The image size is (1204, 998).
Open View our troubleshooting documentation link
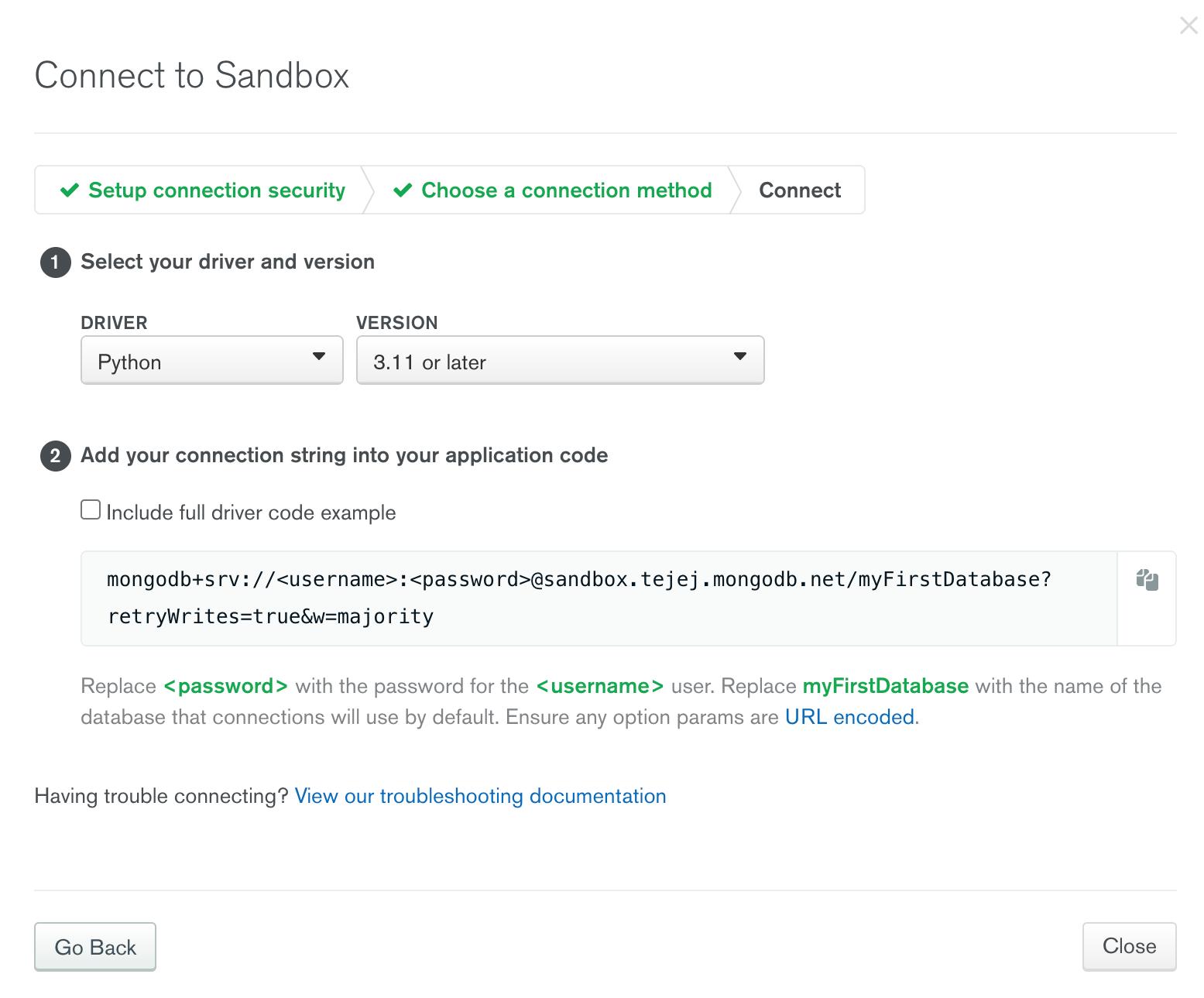(x=480, y=796)
